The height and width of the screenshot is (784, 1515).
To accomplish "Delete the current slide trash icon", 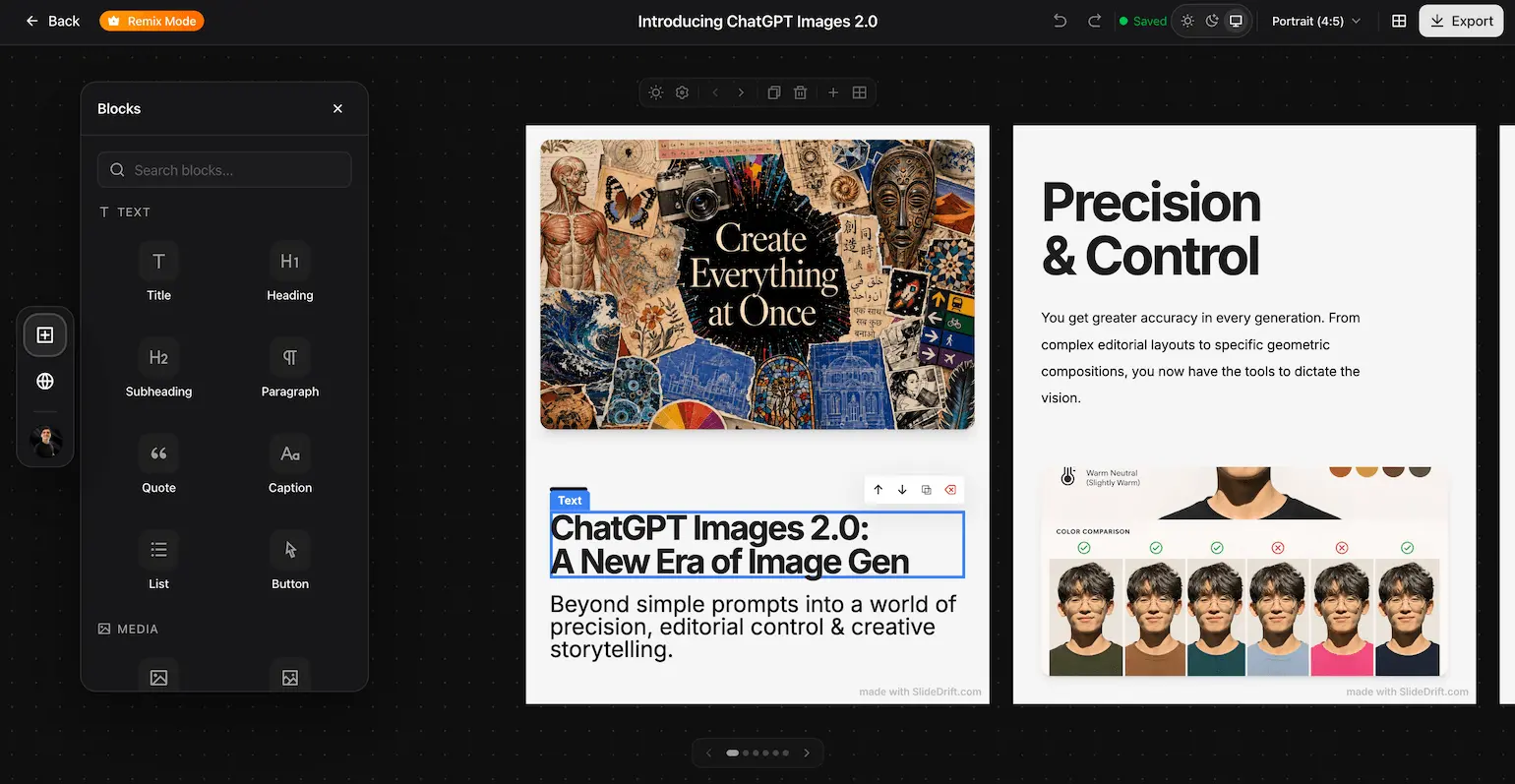I will [x=801, y=92].
